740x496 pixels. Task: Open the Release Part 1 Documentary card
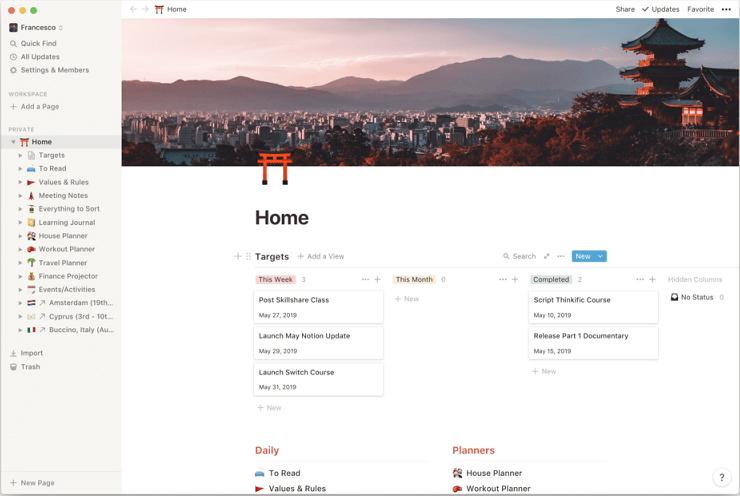pyautogui.click(x=593, y=343)
